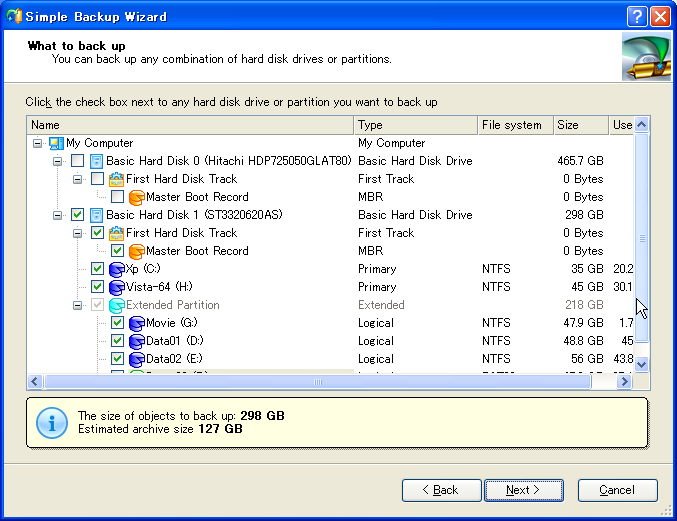Collapse the Extended Partition node
The height and width of the screenshot is (521, 677).
click(x=78, y=305)
